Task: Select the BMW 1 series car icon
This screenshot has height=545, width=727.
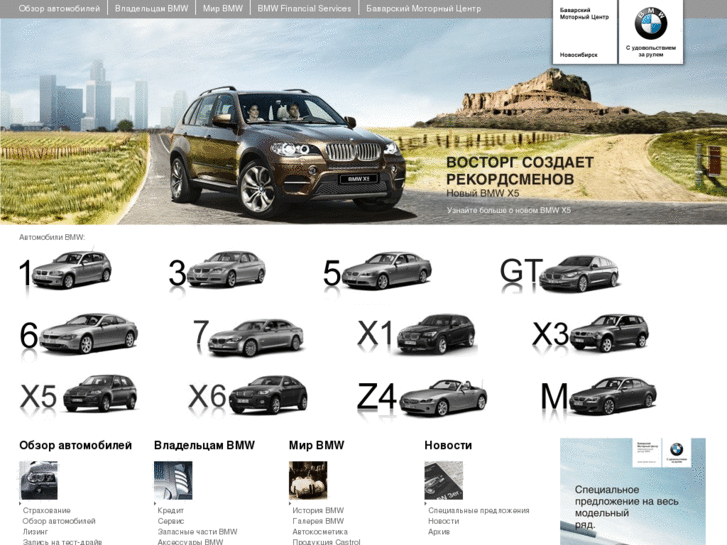Action: 65,270
